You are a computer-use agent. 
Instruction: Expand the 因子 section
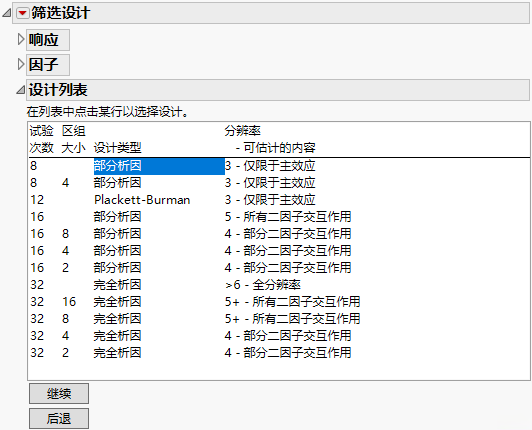coord(21,64)
